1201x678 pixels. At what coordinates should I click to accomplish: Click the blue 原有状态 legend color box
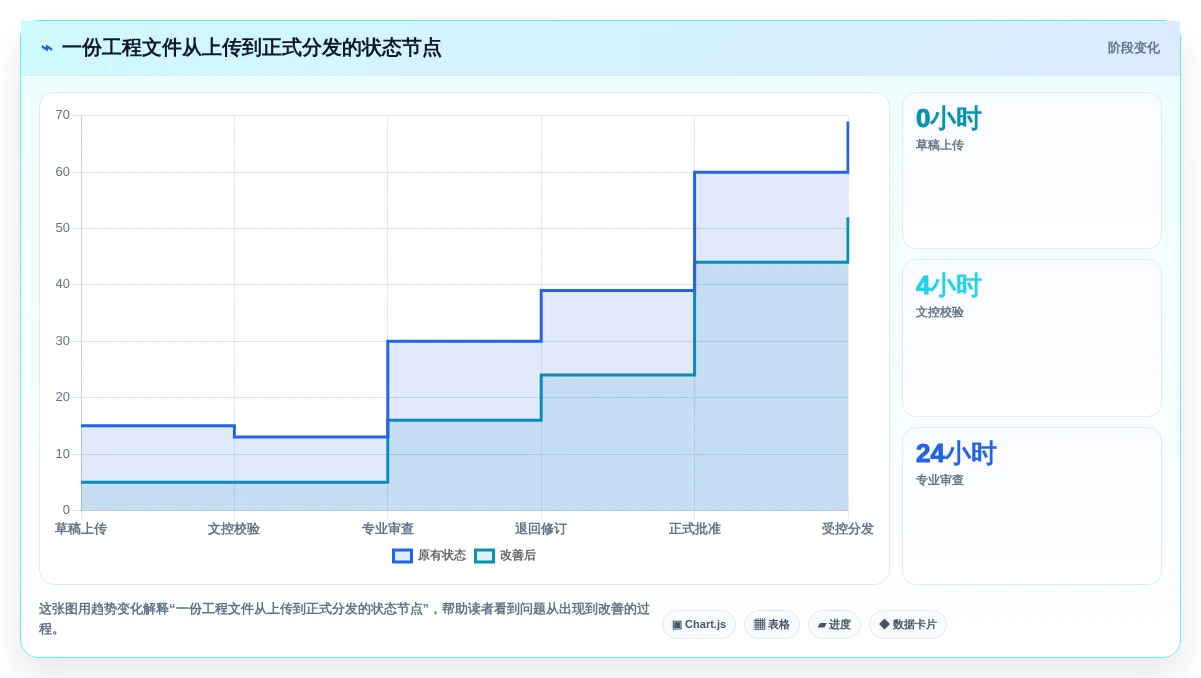coord(402,555)
